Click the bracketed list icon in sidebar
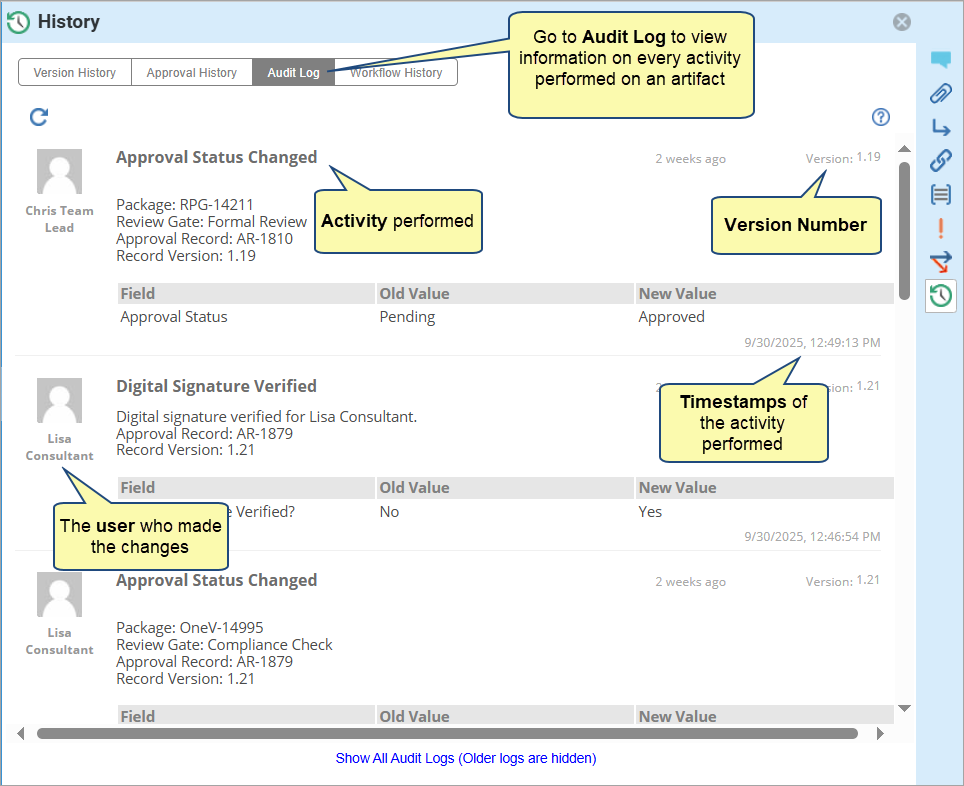Screen dimensions: 964x786 coord(940,194)
